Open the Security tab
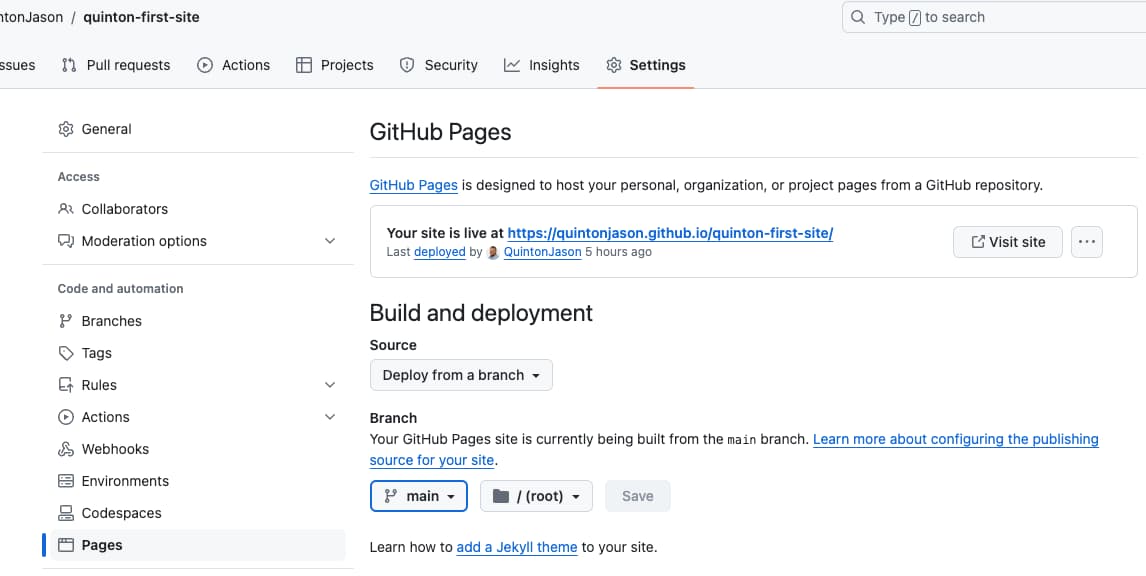The image size is (1146, 576). (439, 65)
